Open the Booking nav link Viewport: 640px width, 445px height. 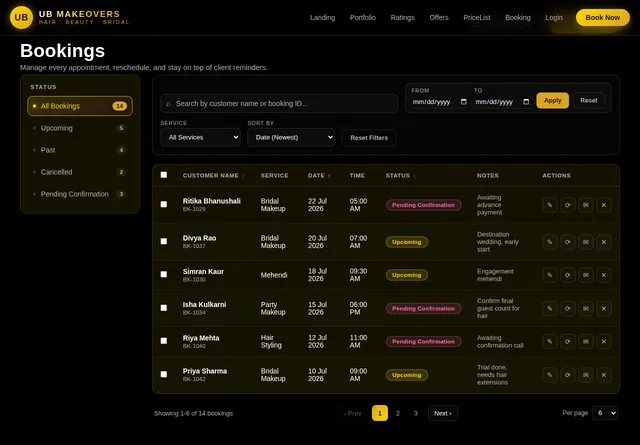click(x=518, y=18)
